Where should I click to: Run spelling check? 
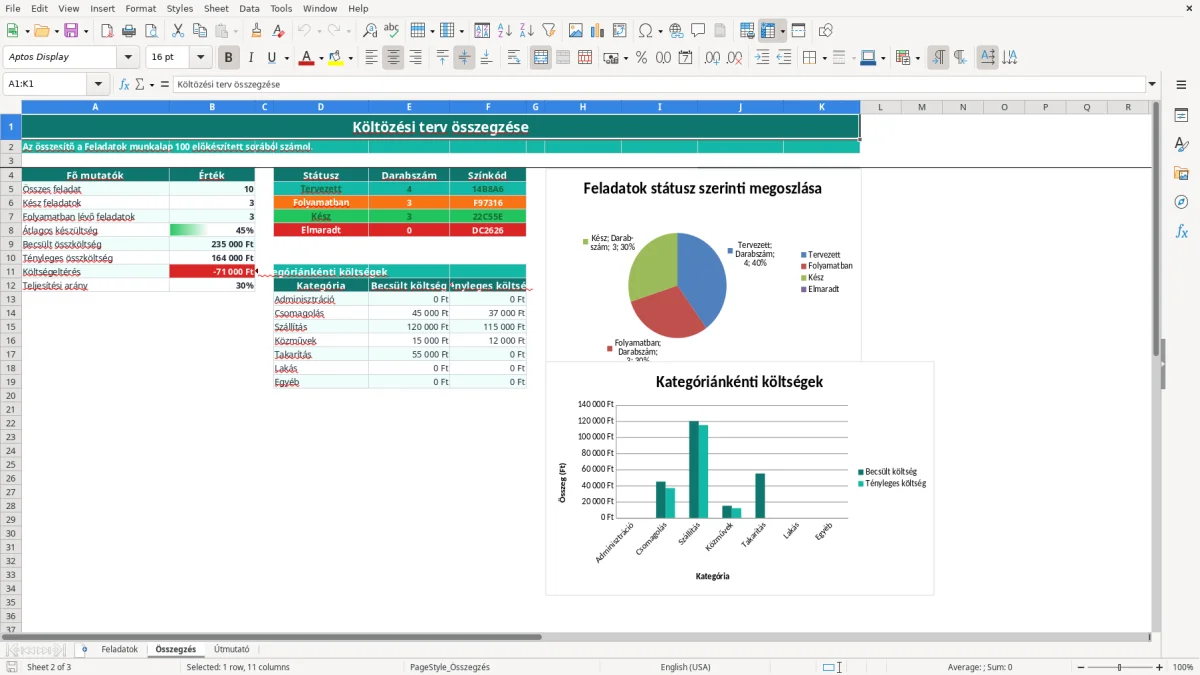pos(392,31)
